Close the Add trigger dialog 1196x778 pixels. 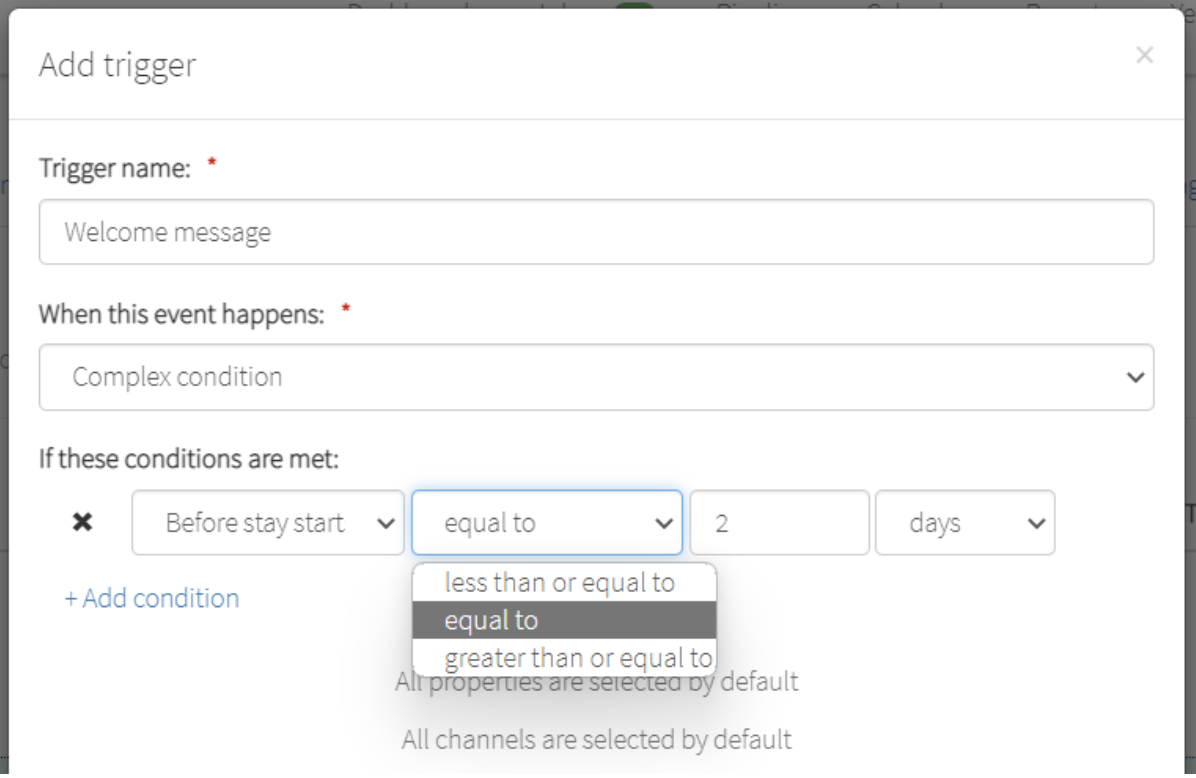[1144, 56]
